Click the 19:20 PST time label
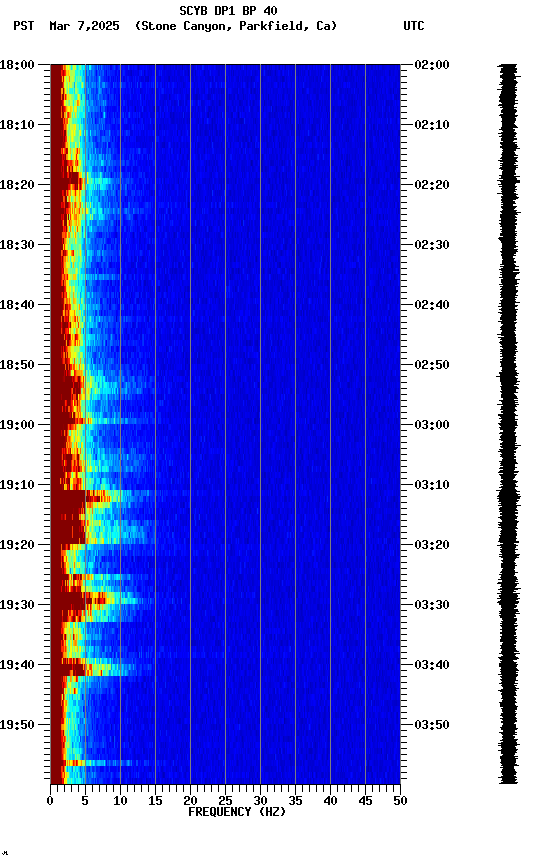Image resolution: width=552 pixels, height=864 pixels. click(17, 546)
